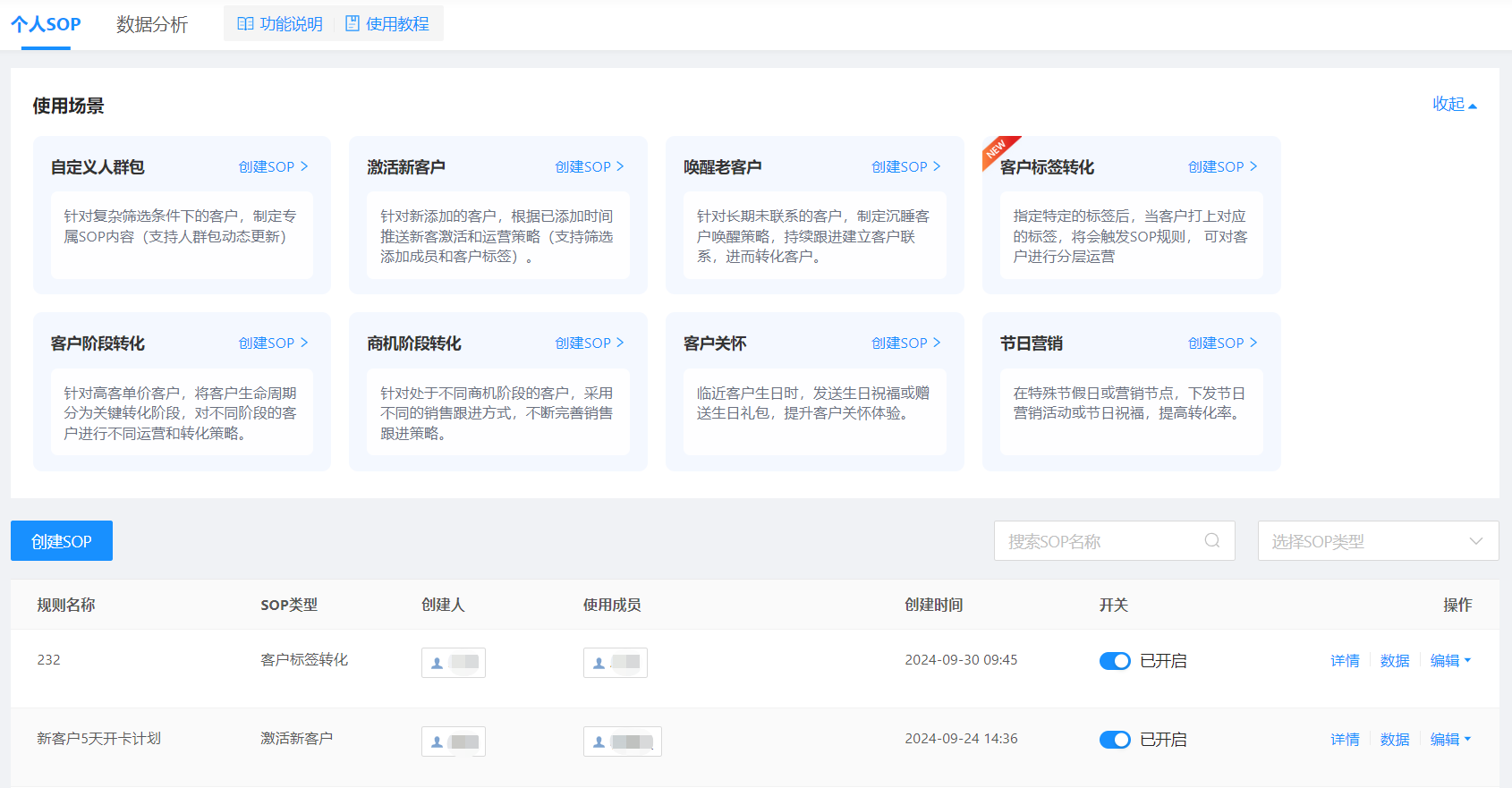Click creation time 2024-09-24 14:36

pos(961,739)
